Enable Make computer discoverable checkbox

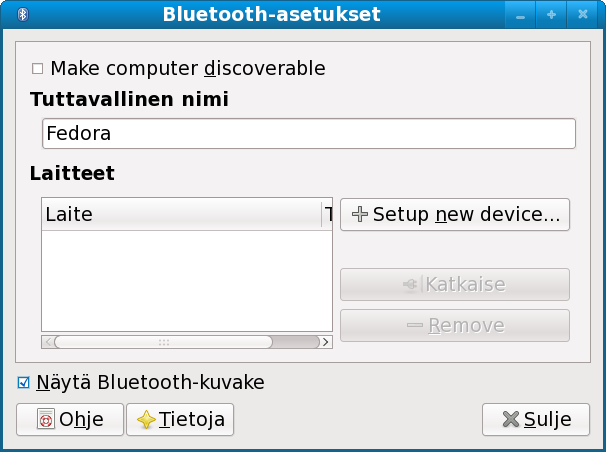(x=38, y=69)
